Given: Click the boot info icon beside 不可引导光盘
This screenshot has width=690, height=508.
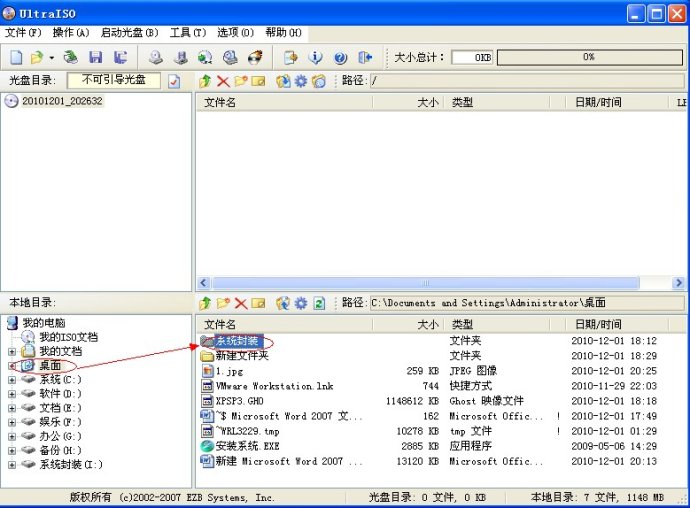Looking at the screenshot, I should point(174,81).
